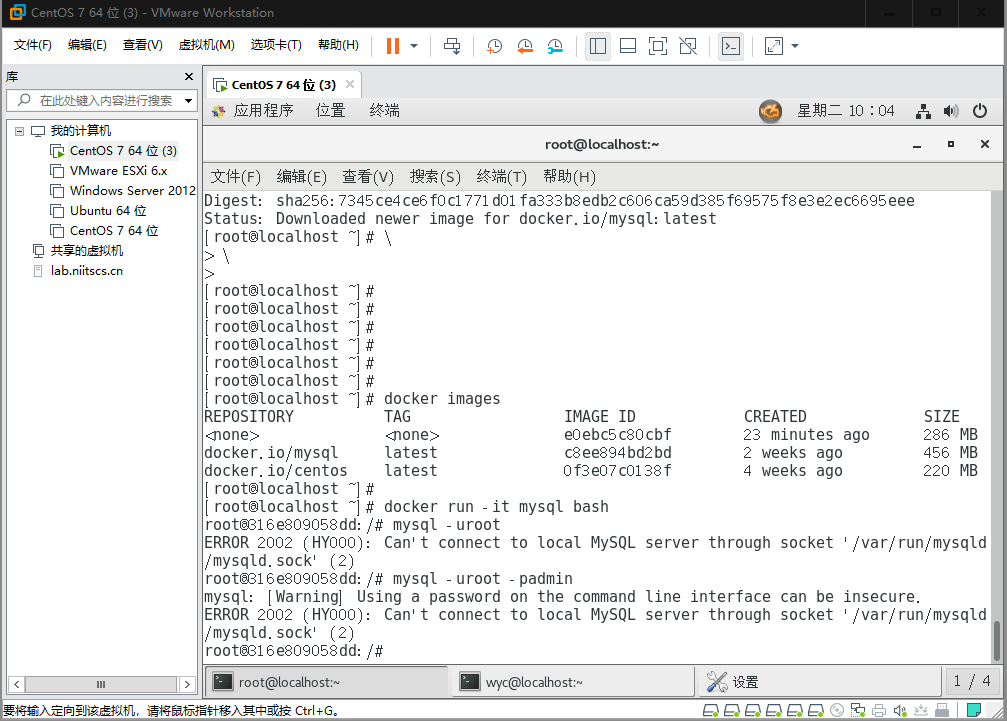Image resolution: width=1007 pixels, height=721 pixels.
Task: Open the 虚拟机(M) menu
Action: coord(206,44)
